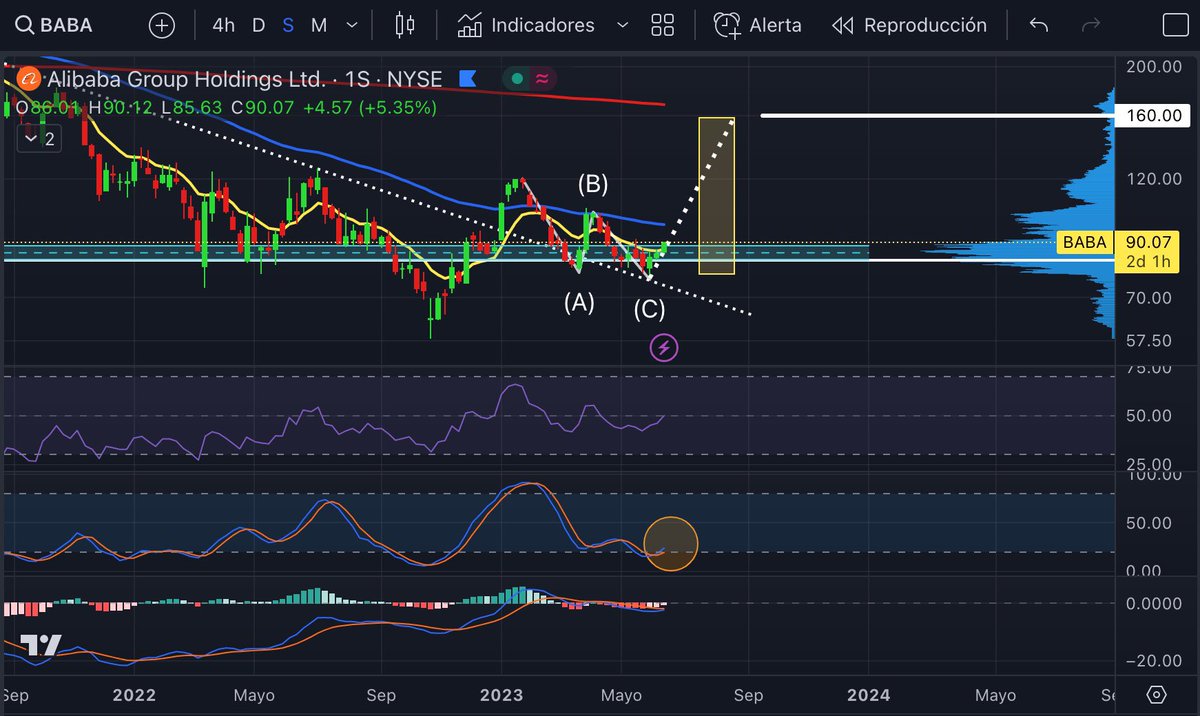Click Alibaba Group Holdings Ltd. title
This screenshot has width=1200, height=716.
(x=185, y=79)
